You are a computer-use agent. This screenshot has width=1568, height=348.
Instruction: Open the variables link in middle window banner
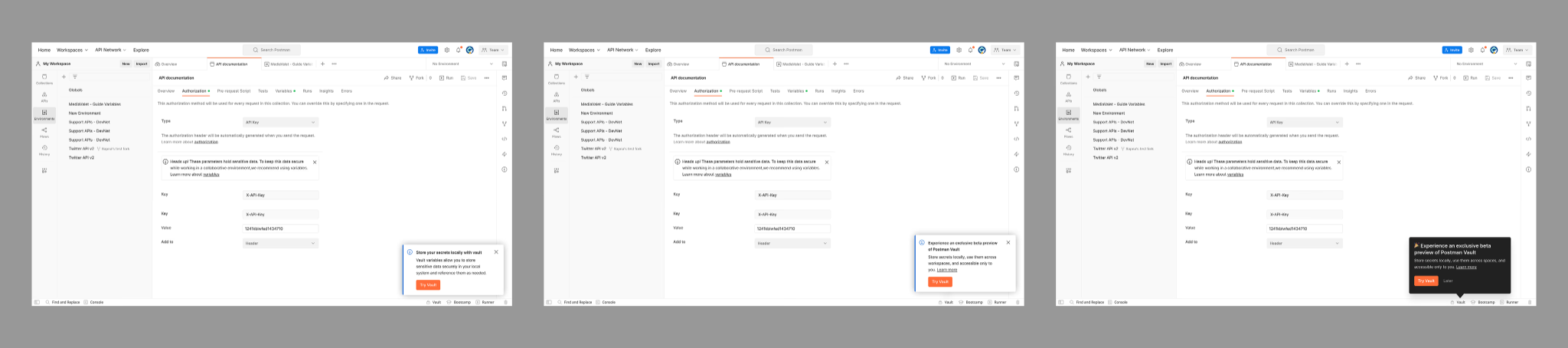[x=724, y=174]
